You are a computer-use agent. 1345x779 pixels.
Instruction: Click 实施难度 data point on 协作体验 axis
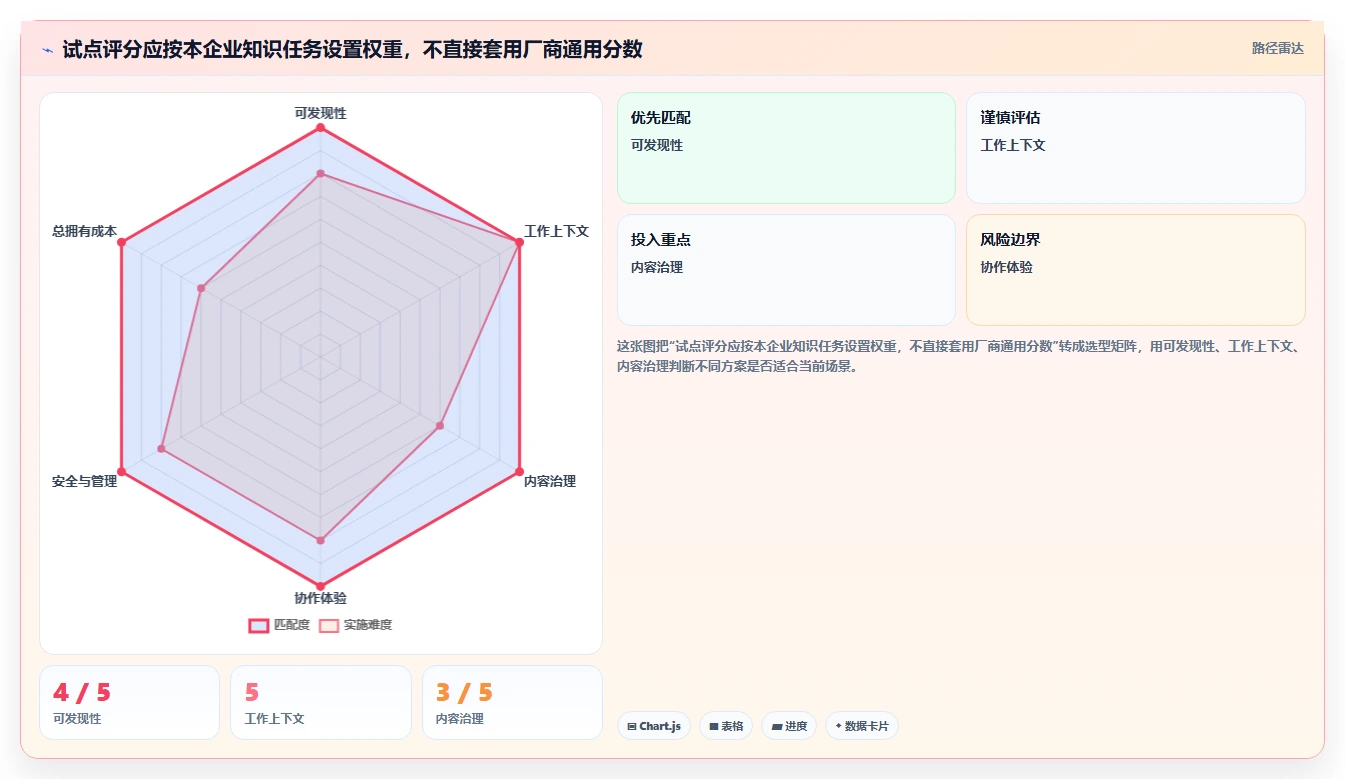click(320, 540)
